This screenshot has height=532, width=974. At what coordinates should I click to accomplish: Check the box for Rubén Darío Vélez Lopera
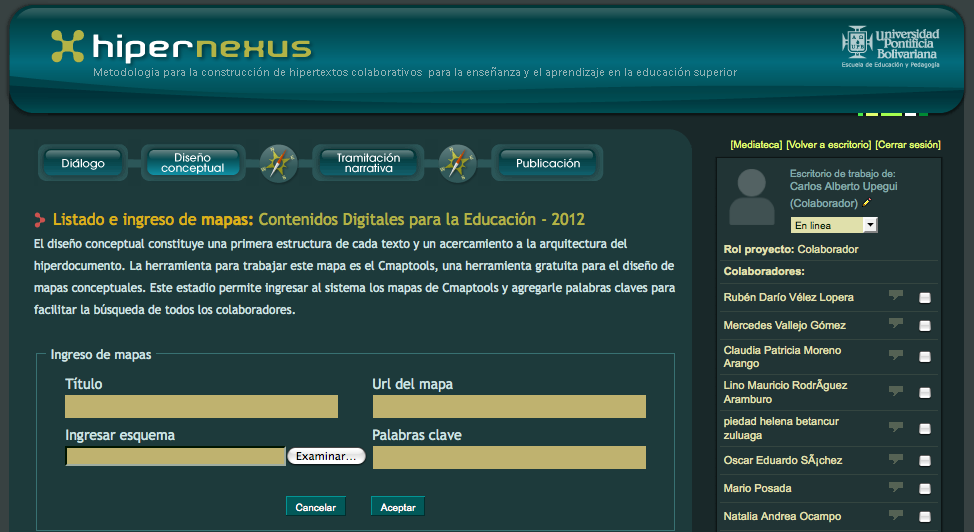[x=925, y=298]
